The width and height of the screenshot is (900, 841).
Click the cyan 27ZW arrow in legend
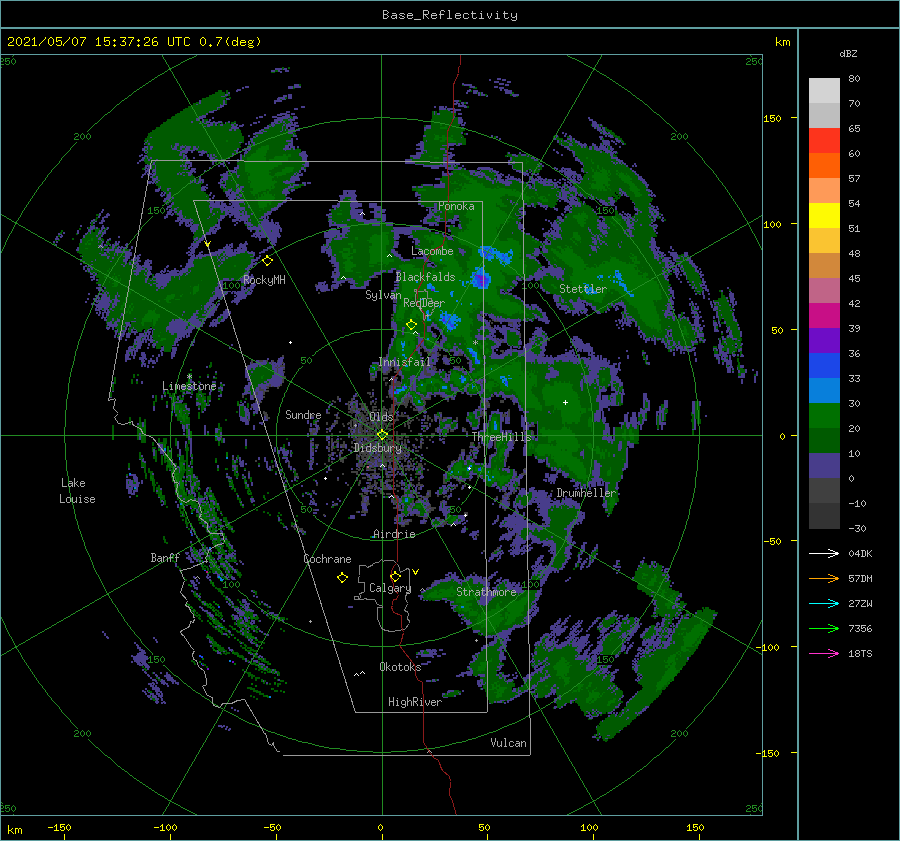click(x=824, y=603)
